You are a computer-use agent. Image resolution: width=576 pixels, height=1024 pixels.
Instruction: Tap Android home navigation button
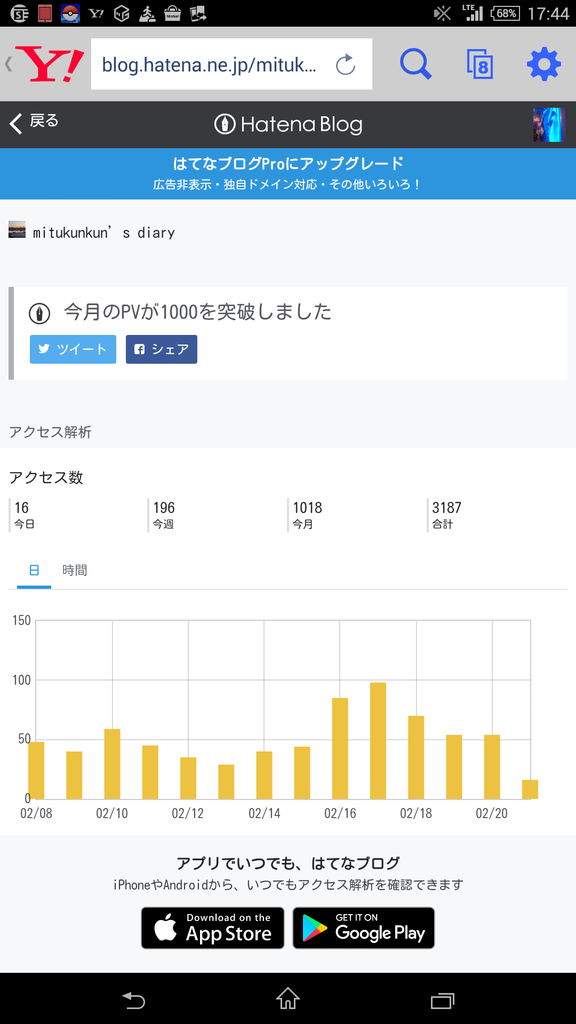coord(288,999)
